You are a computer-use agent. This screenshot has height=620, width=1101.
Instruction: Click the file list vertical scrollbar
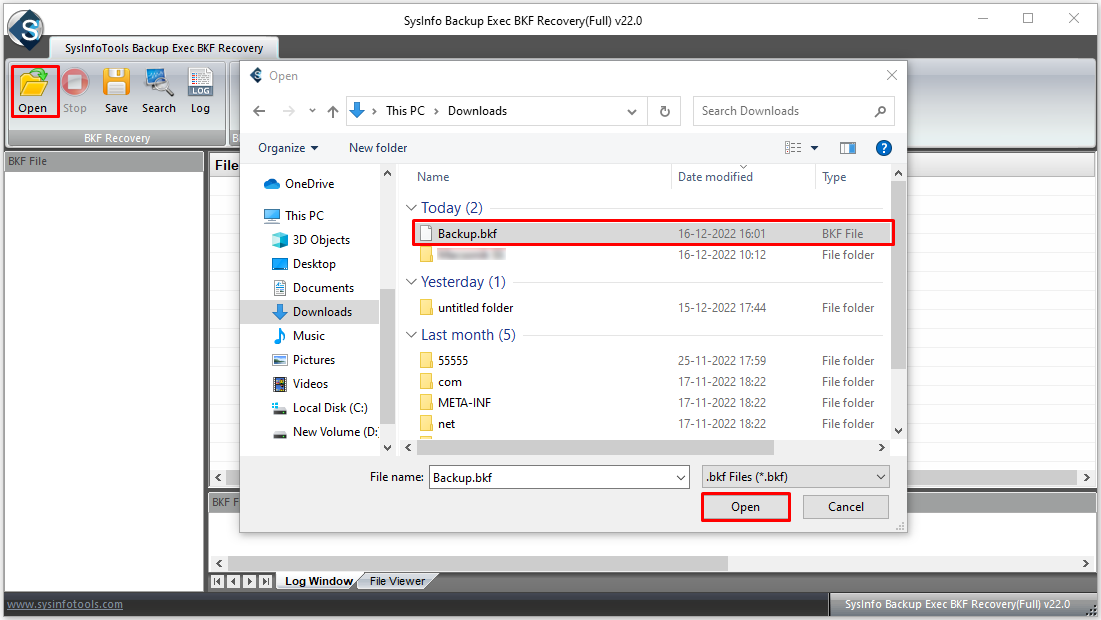pos(898,275)
